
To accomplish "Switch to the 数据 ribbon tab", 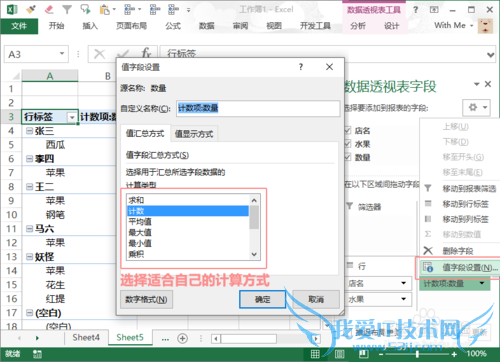I will 207,26.
